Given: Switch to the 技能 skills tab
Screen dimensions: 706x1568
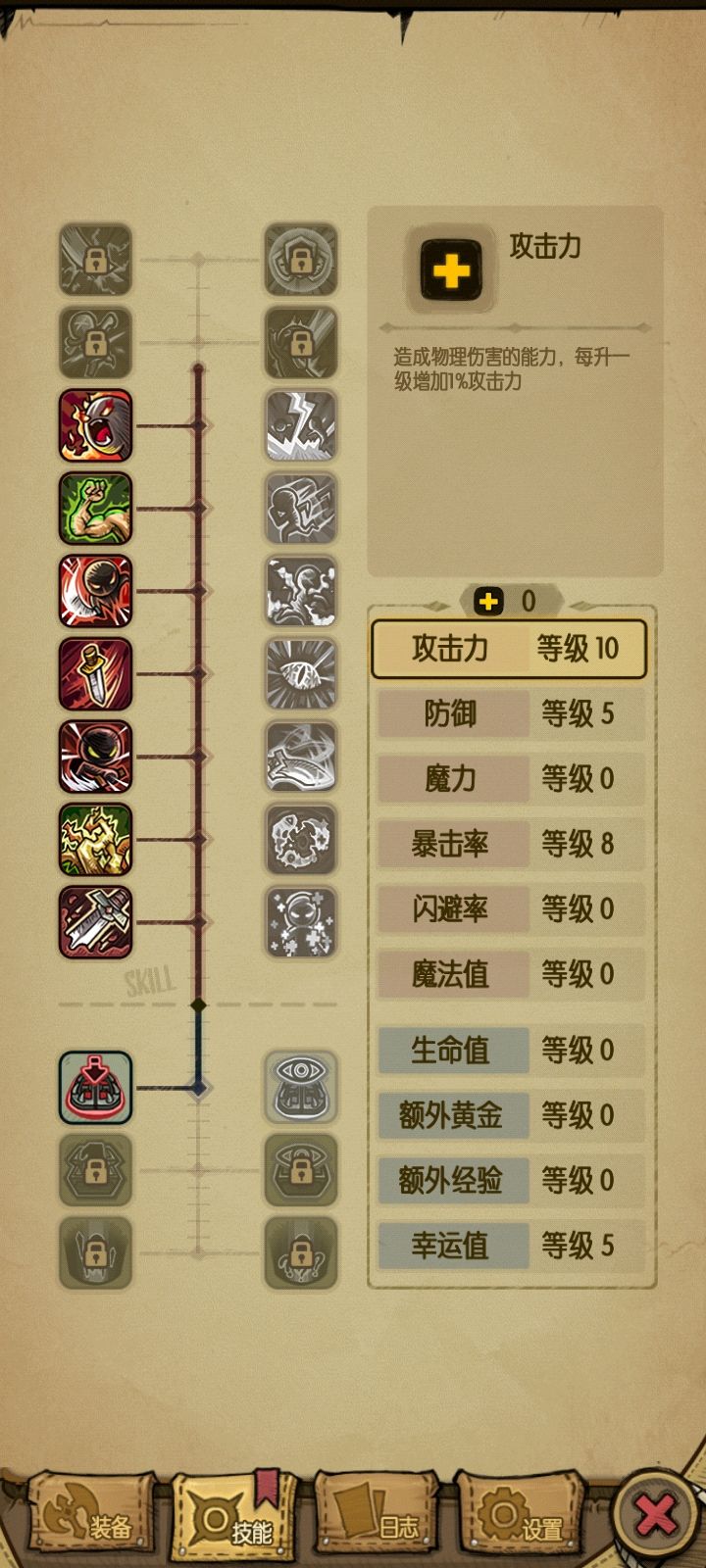Looking at the screenshot, I should coord(233,1517).
